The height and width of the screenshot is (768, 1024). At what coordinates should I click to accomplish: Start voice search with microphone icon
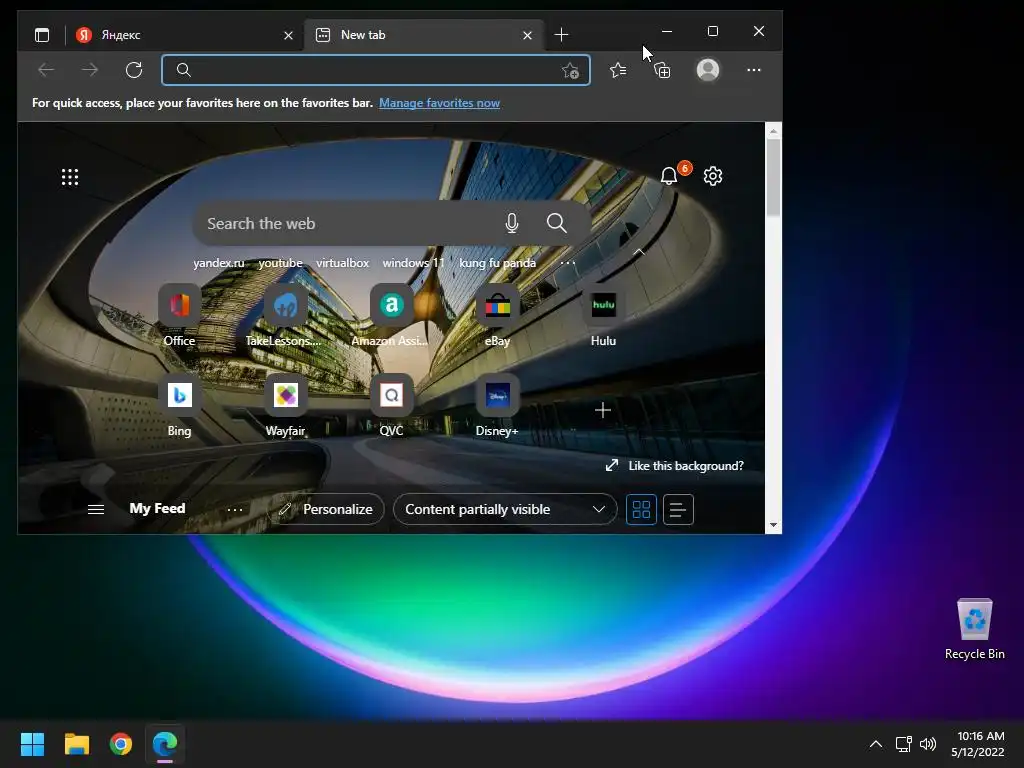(x=512, y=223)
